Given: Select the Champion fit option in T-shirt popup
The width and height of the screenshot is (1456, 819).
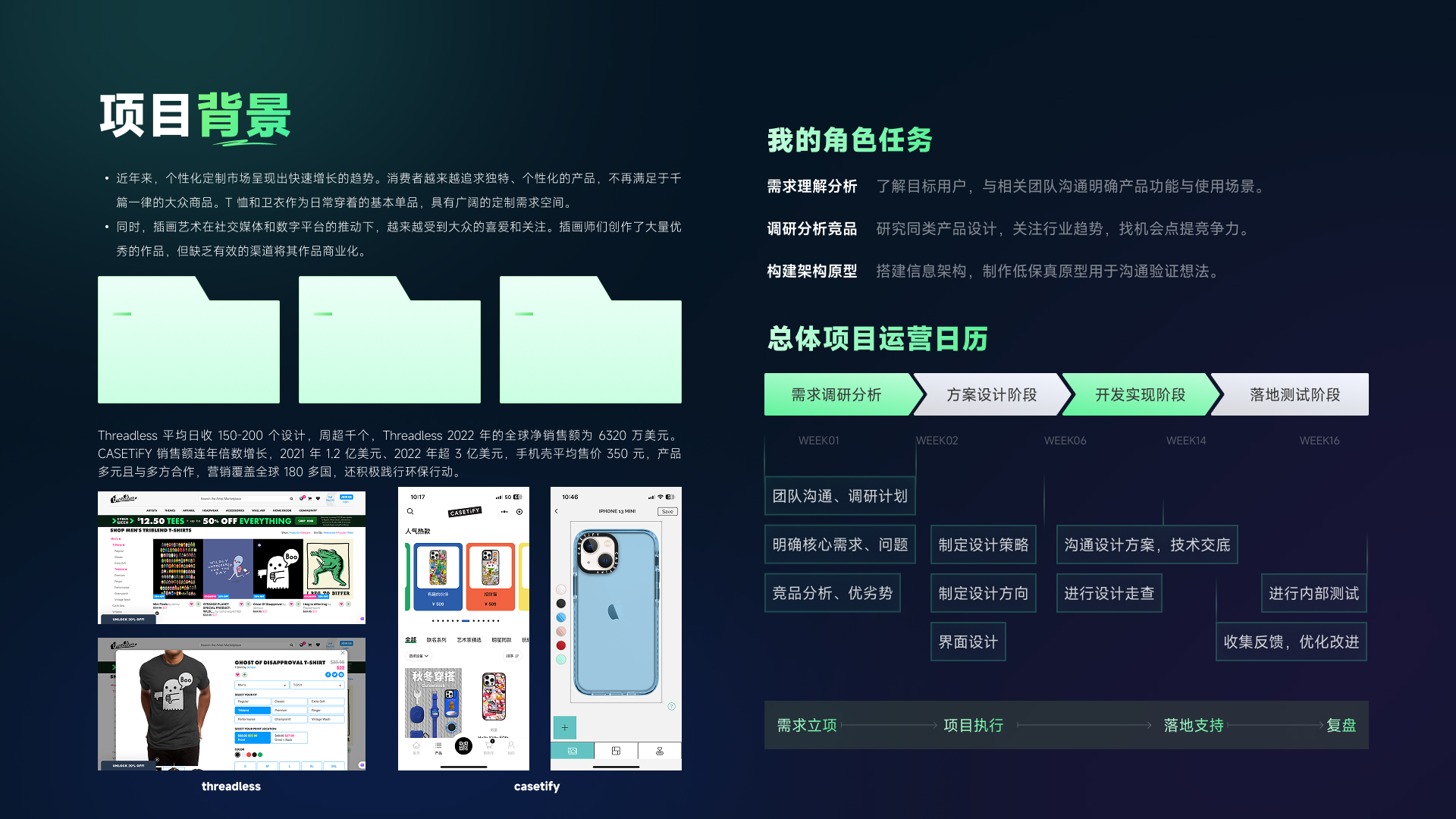Looking at the screenshot, I should tap(290, 719).
